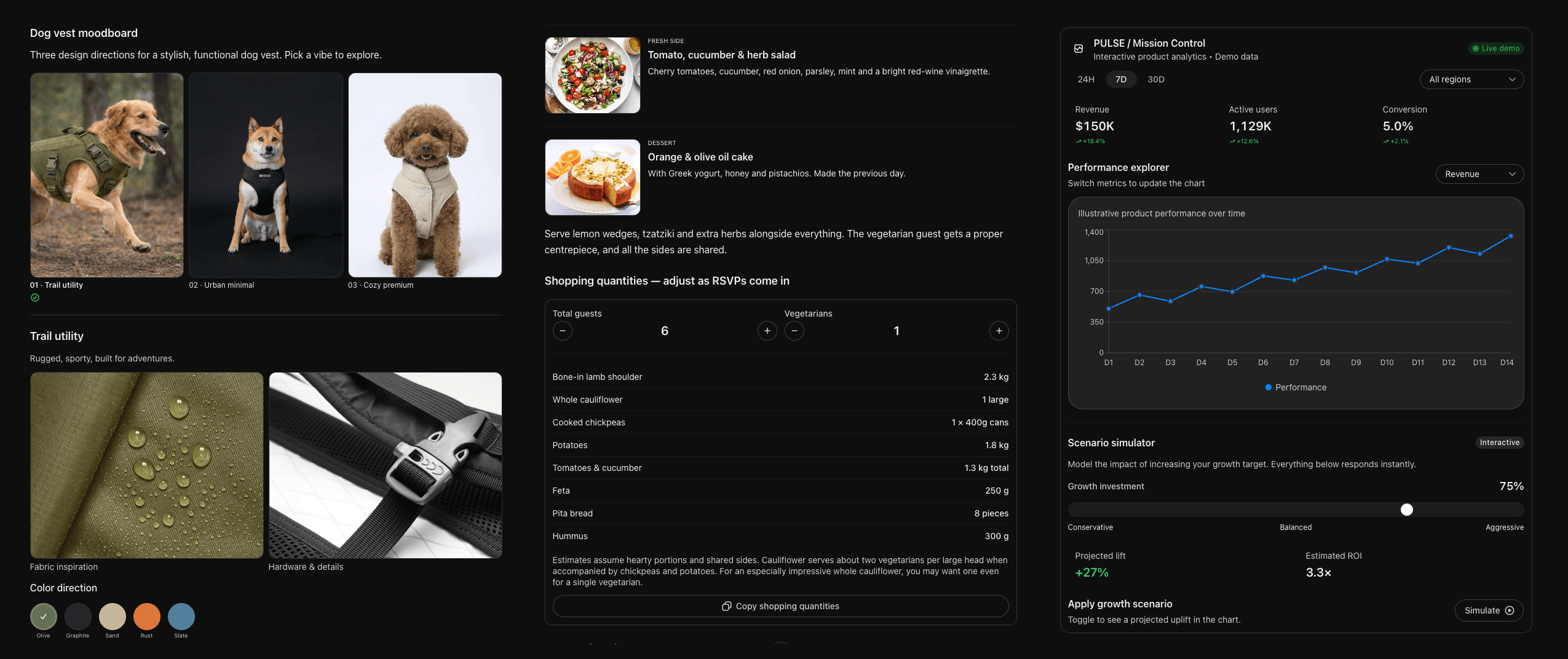Toggle the Performance legend item
The height and width of the screenshot is (659, 1568).
(x=1296, y=387)
